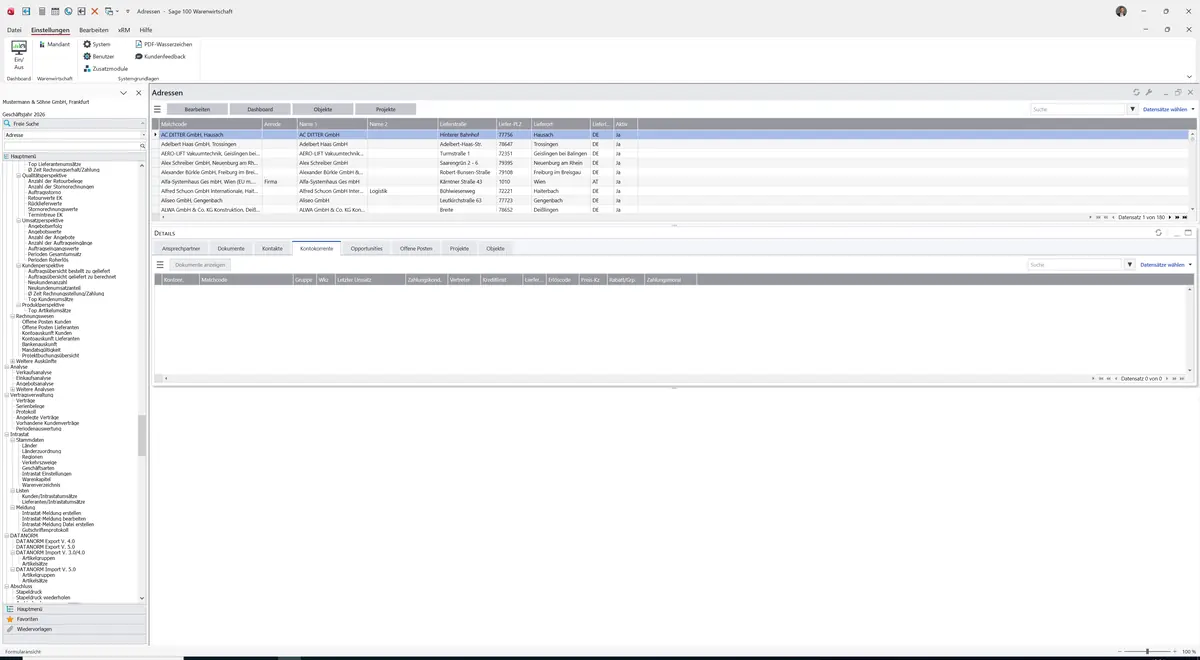Open Zusatzmodule from the ribbon

87,68
